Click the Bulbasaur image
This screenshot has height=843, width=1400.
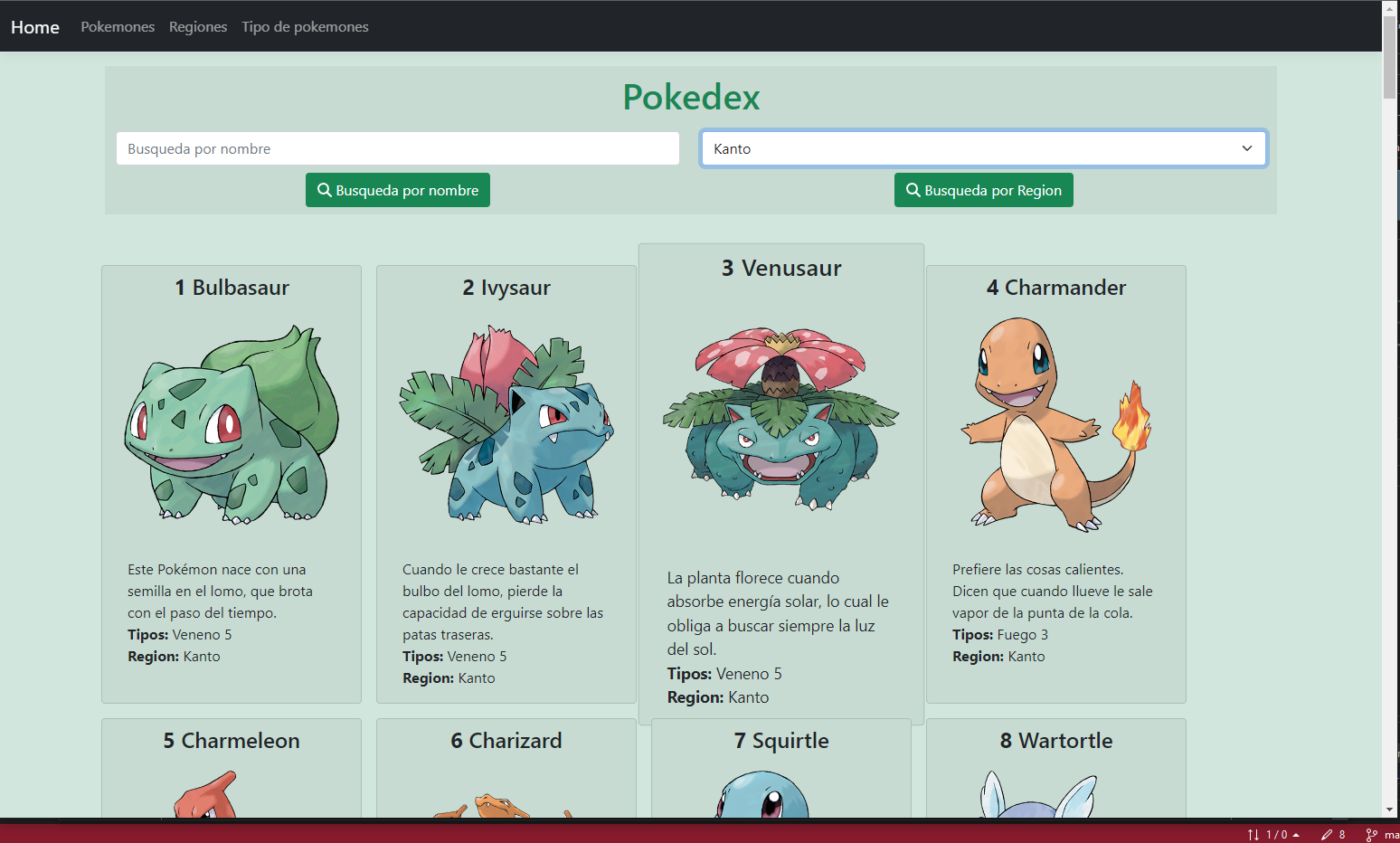pos(232,424)
